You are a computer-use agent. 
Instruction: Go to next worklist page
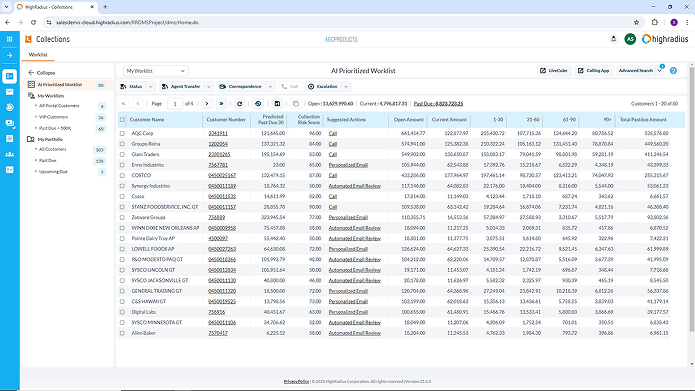click(207, 104)
